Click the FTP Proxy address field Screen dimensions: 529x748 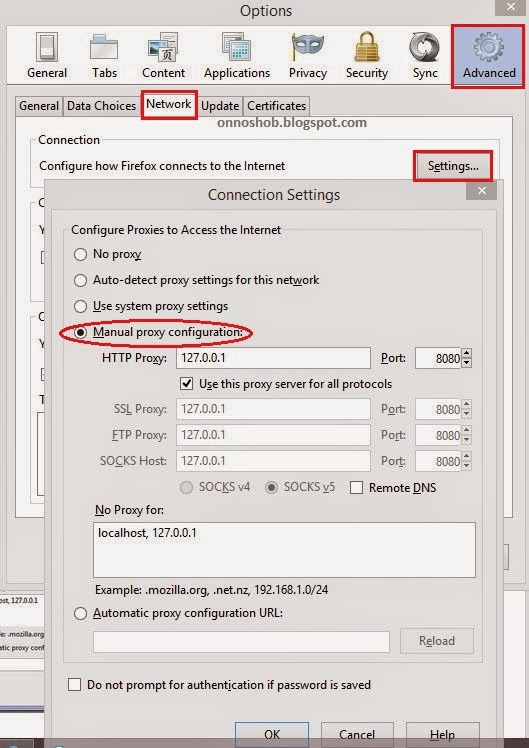point(273,435)
